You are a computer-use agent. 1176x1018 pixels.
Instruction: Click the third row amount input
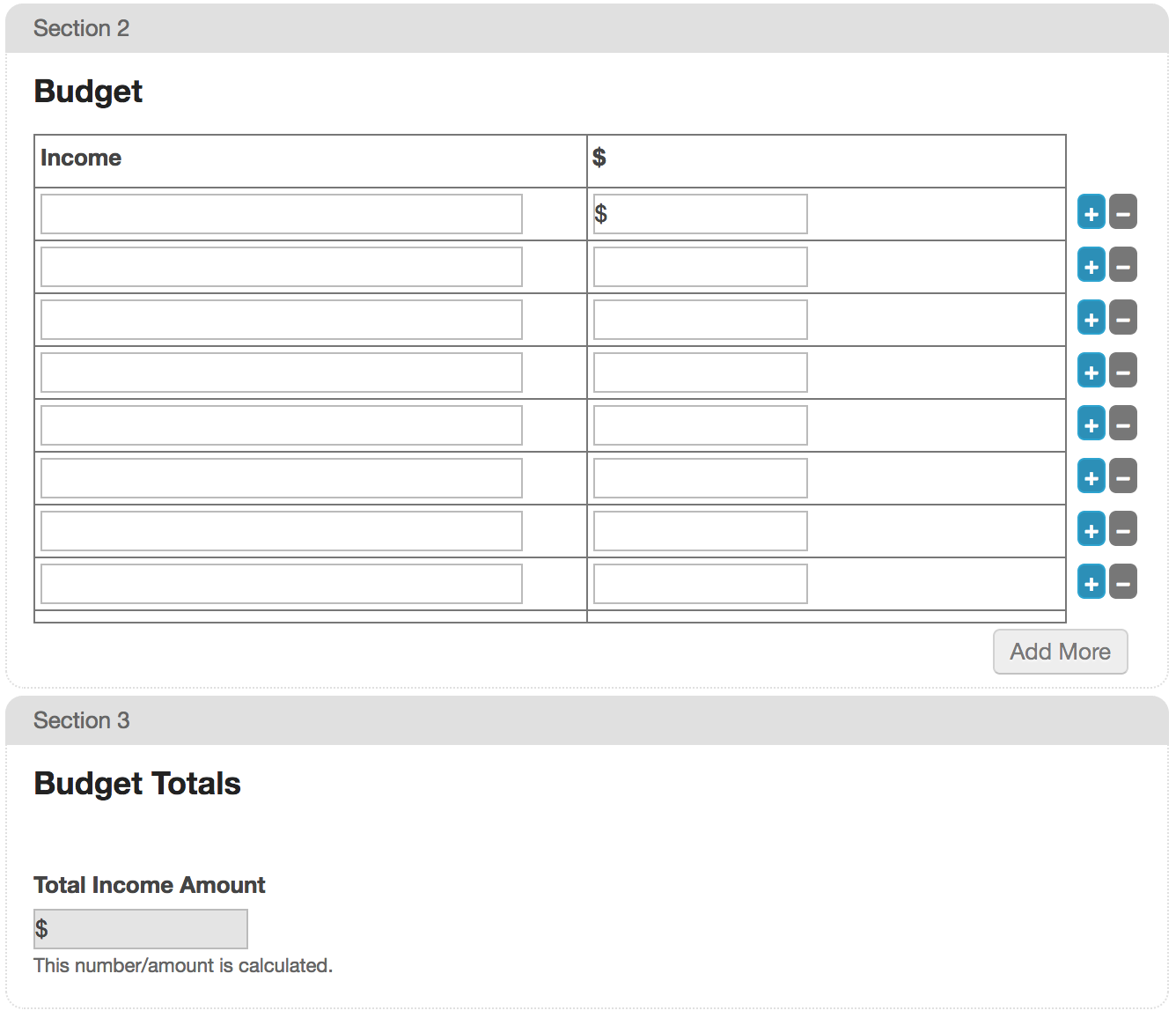coord(701,320)
